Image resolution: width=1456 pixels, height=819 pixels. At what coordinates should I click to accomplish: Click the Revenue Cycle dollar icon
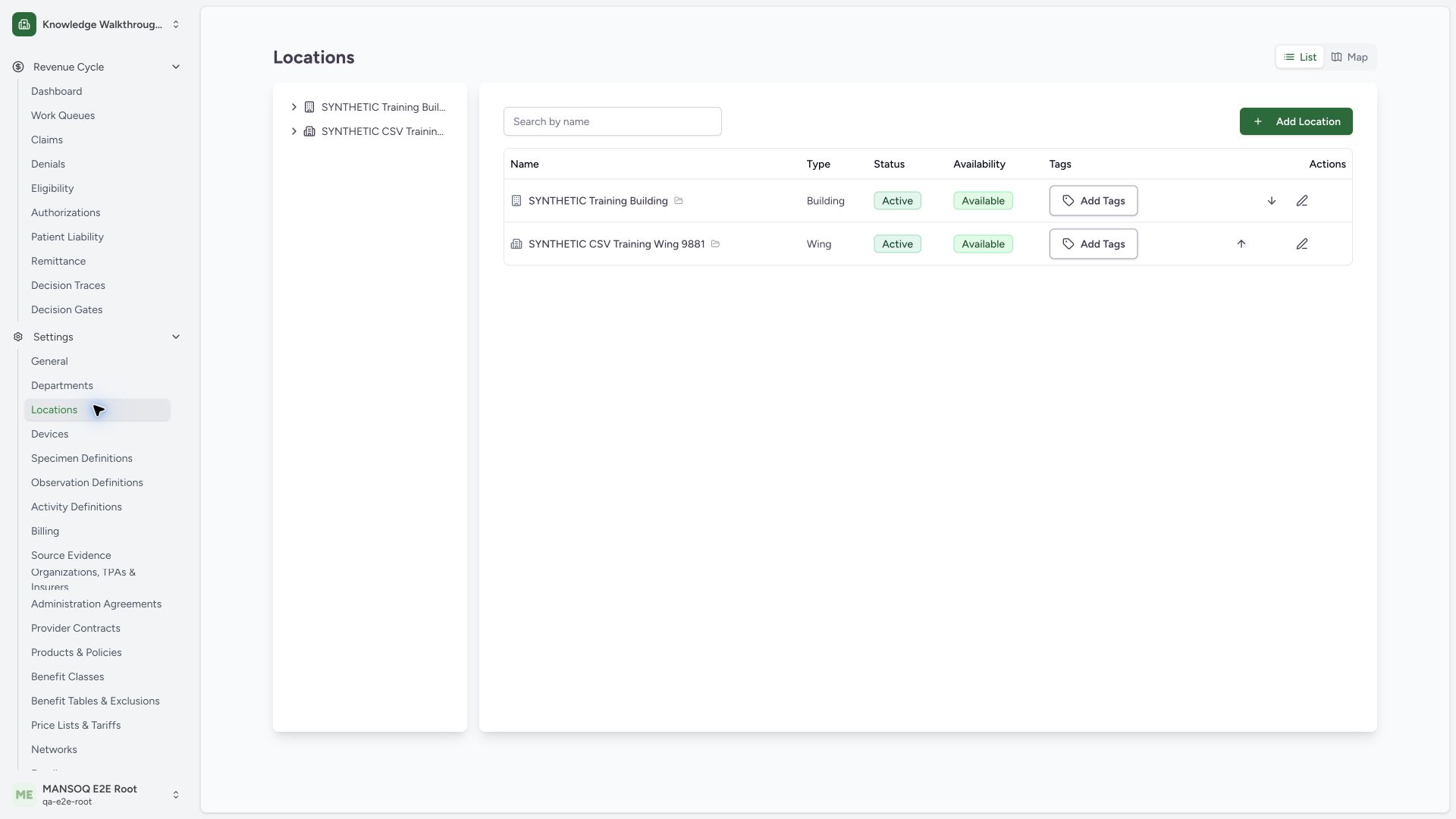coord(18,67)
